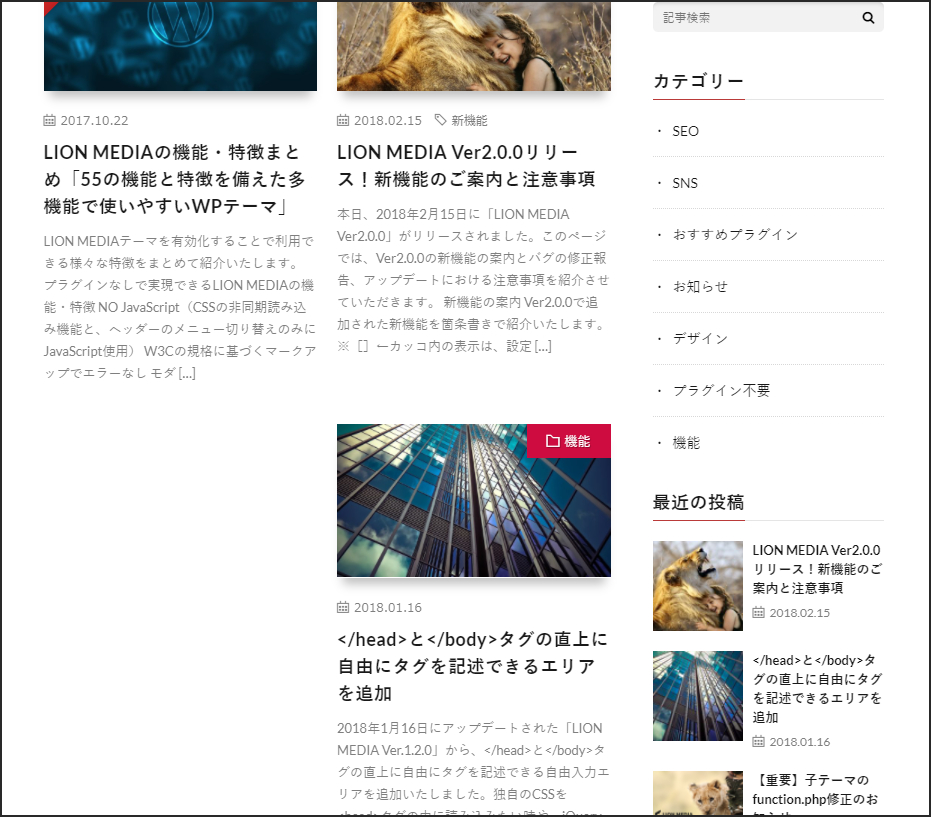Open the SEO category
Screen dimensions: 931x817
coord(685,131)
